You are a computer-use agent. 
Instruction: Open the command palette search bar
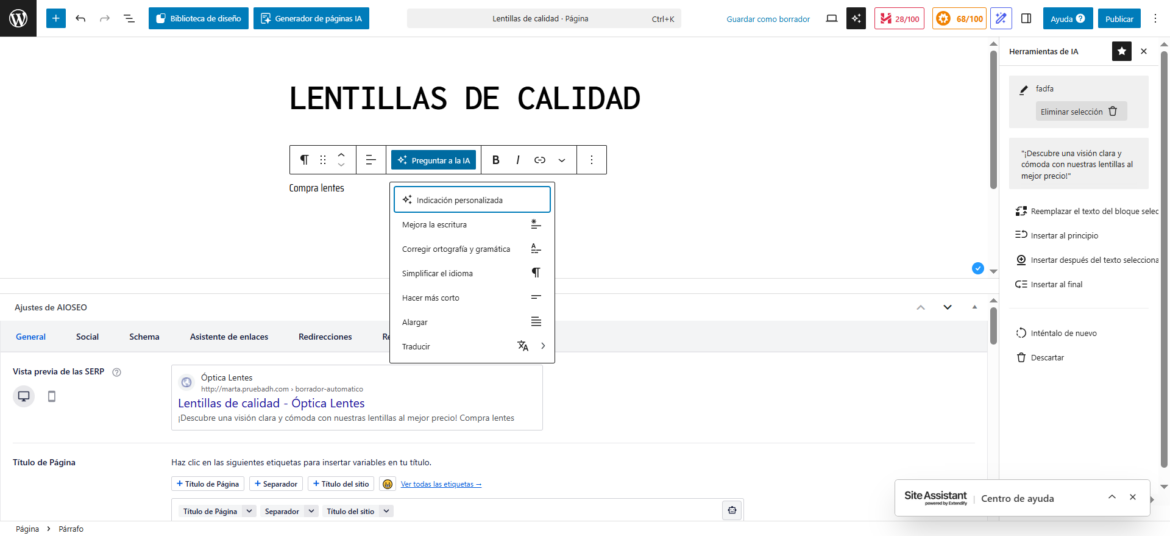point(543,19)
